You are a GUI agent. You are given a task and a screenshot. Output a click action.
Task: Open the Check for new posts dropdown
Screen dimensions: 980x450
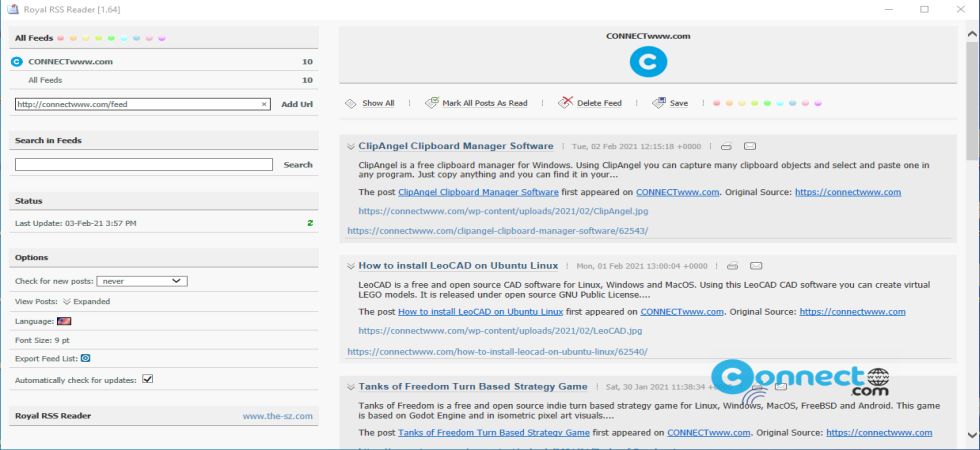click(x=142, y=281)
